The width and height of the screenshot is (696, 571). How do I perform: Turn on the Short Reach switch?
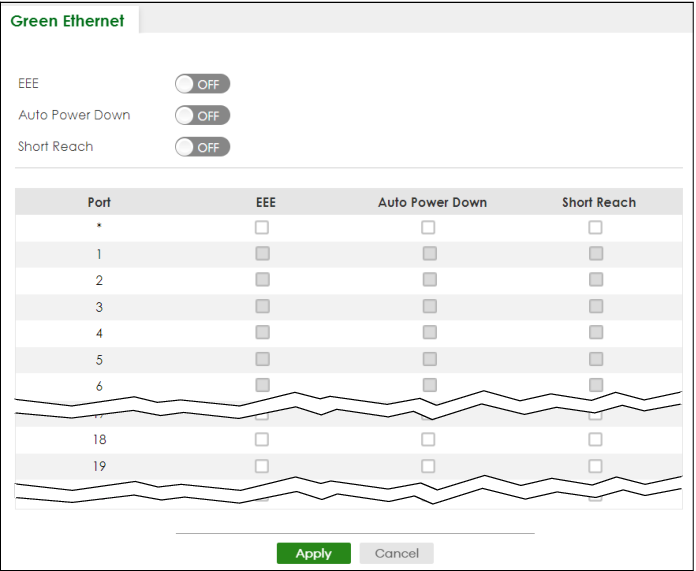[x=202, y=147]
